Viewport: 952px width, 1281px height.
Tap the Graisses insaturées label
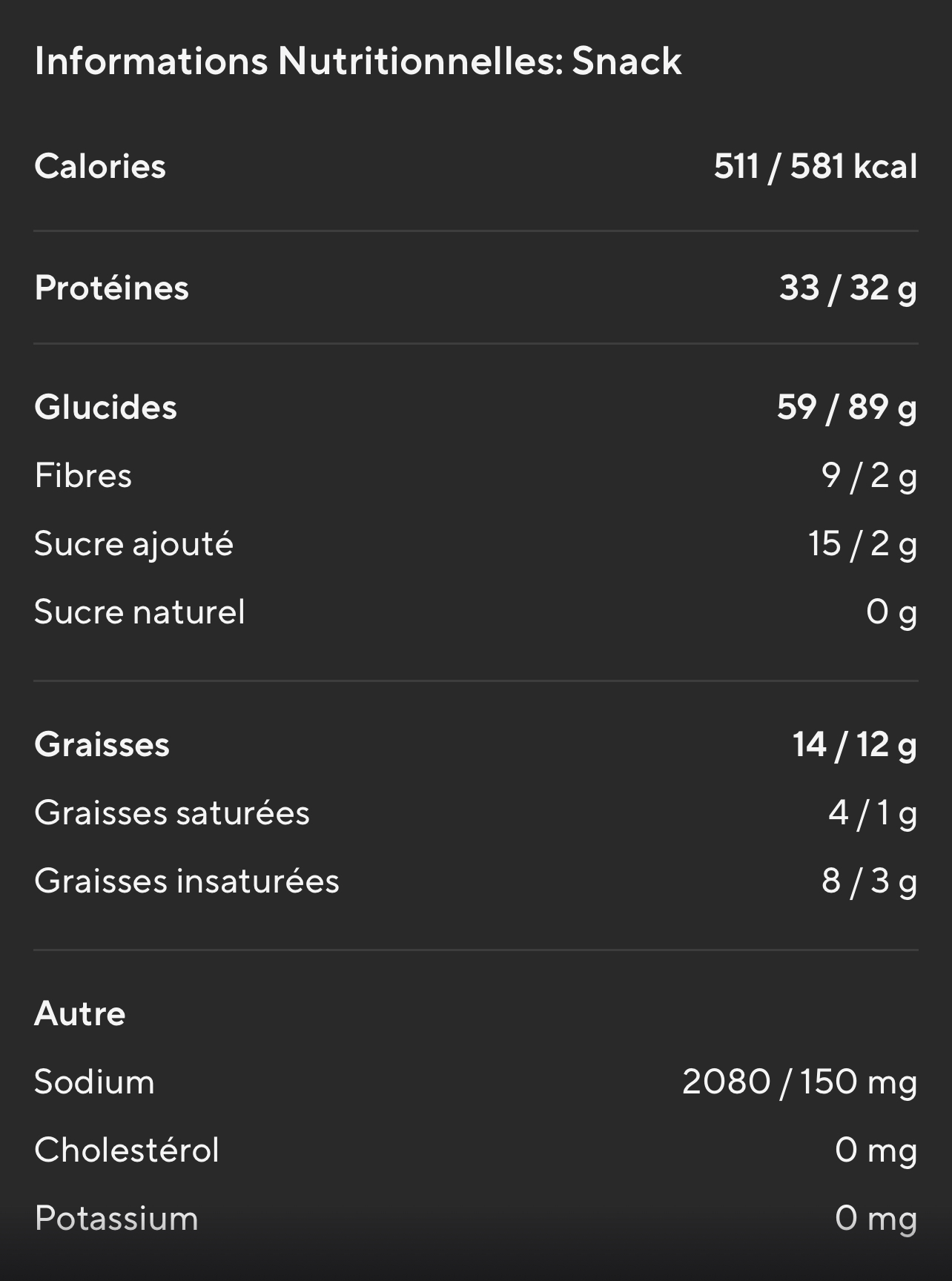(186, 881)
